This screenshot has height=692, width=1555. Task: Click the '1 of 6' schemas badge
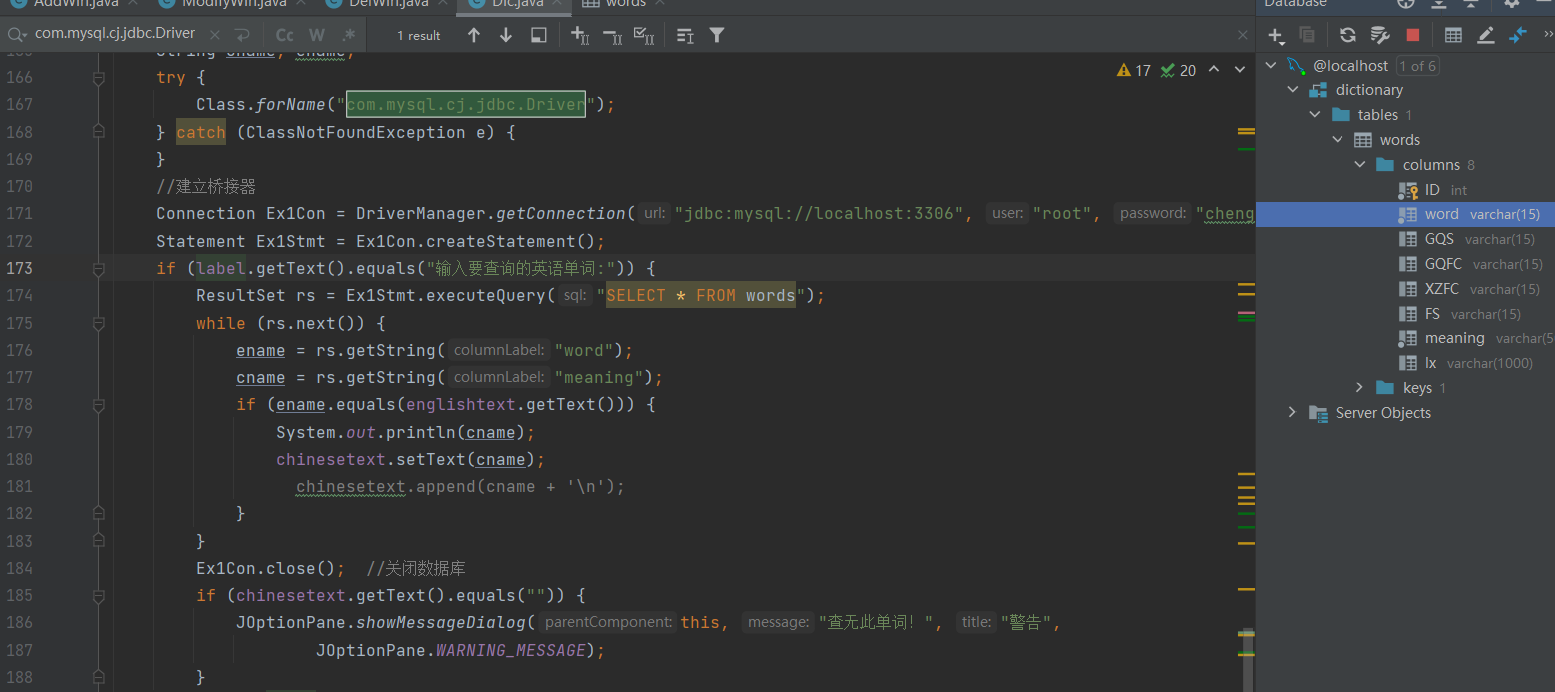point(1417,66)
